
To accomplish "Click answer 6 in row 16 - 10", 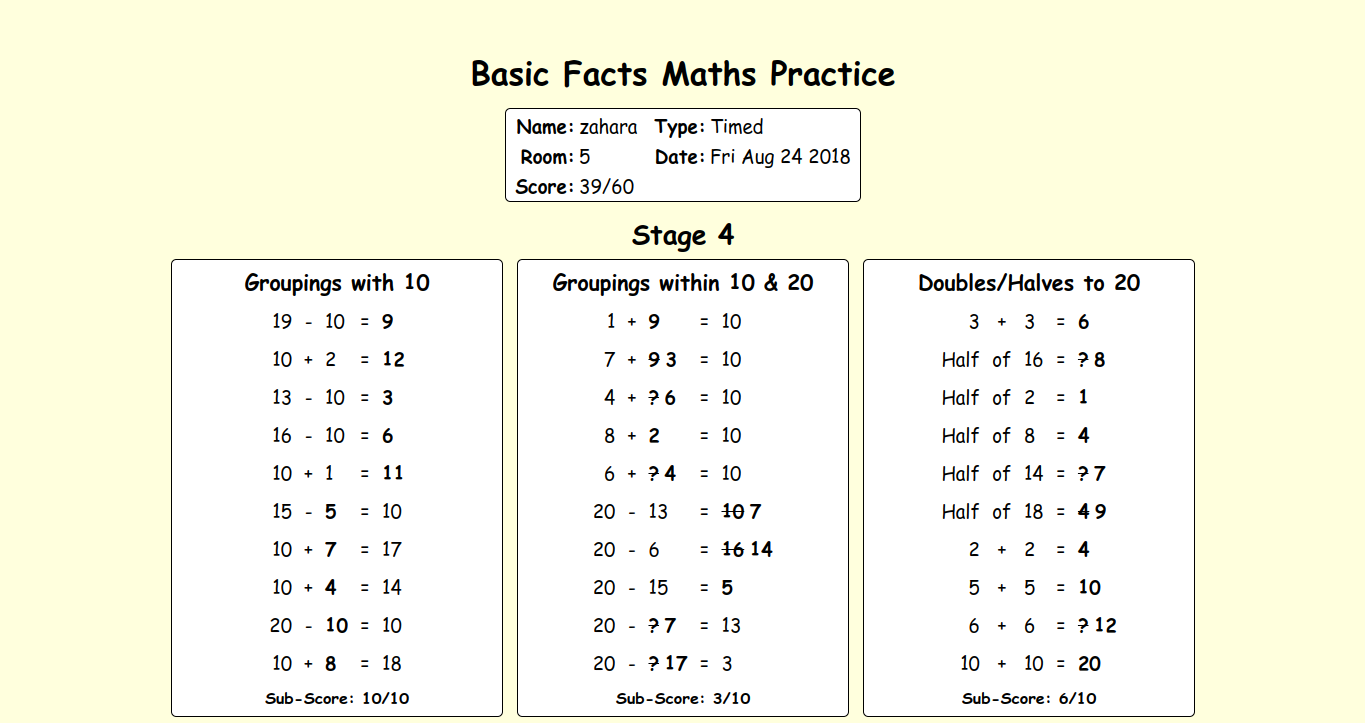I will click(x=388, y=436).
